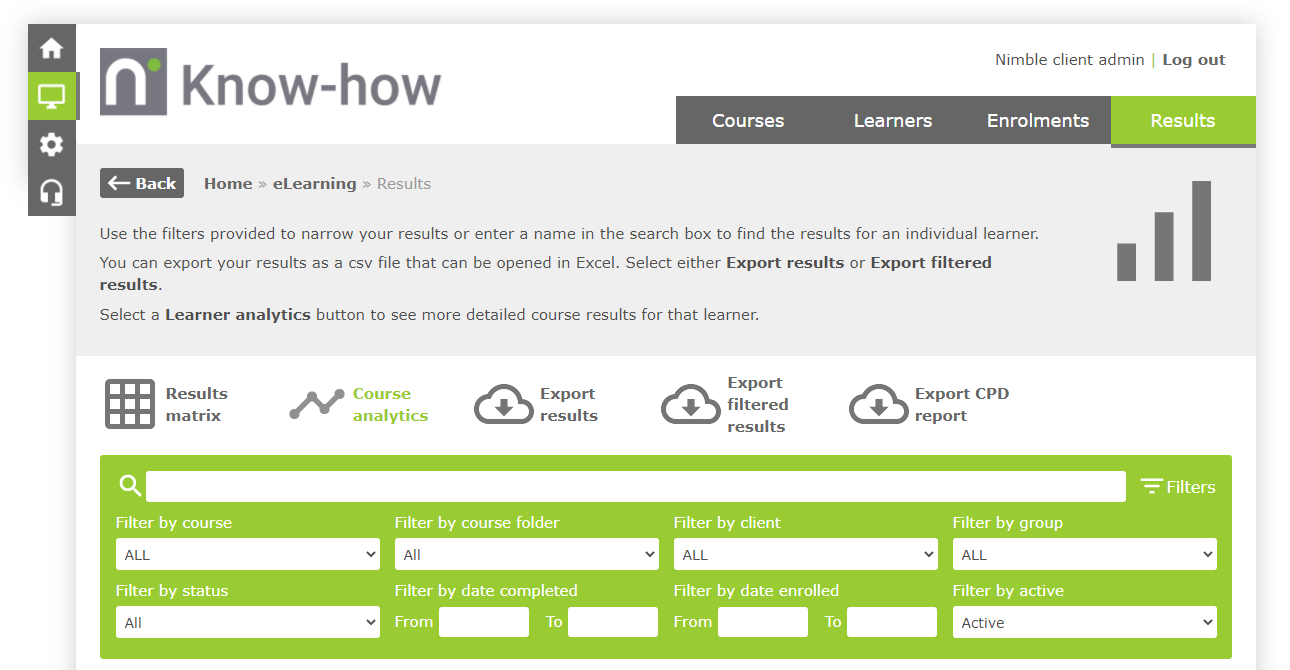Switch to the Courses tab

[x=748, y=121]
